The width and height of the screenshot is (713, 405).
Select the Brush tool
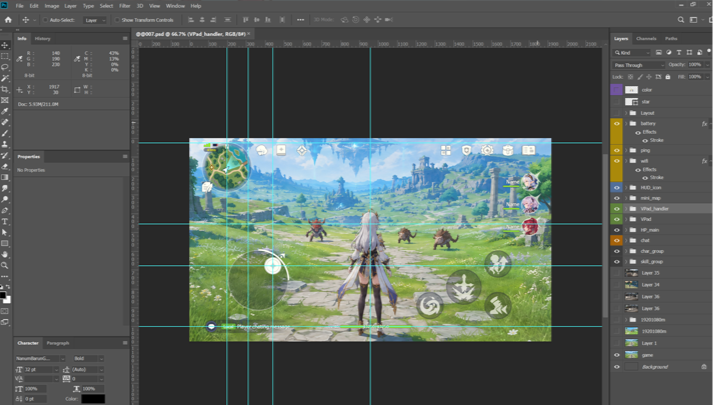click(x=5, y=133)
